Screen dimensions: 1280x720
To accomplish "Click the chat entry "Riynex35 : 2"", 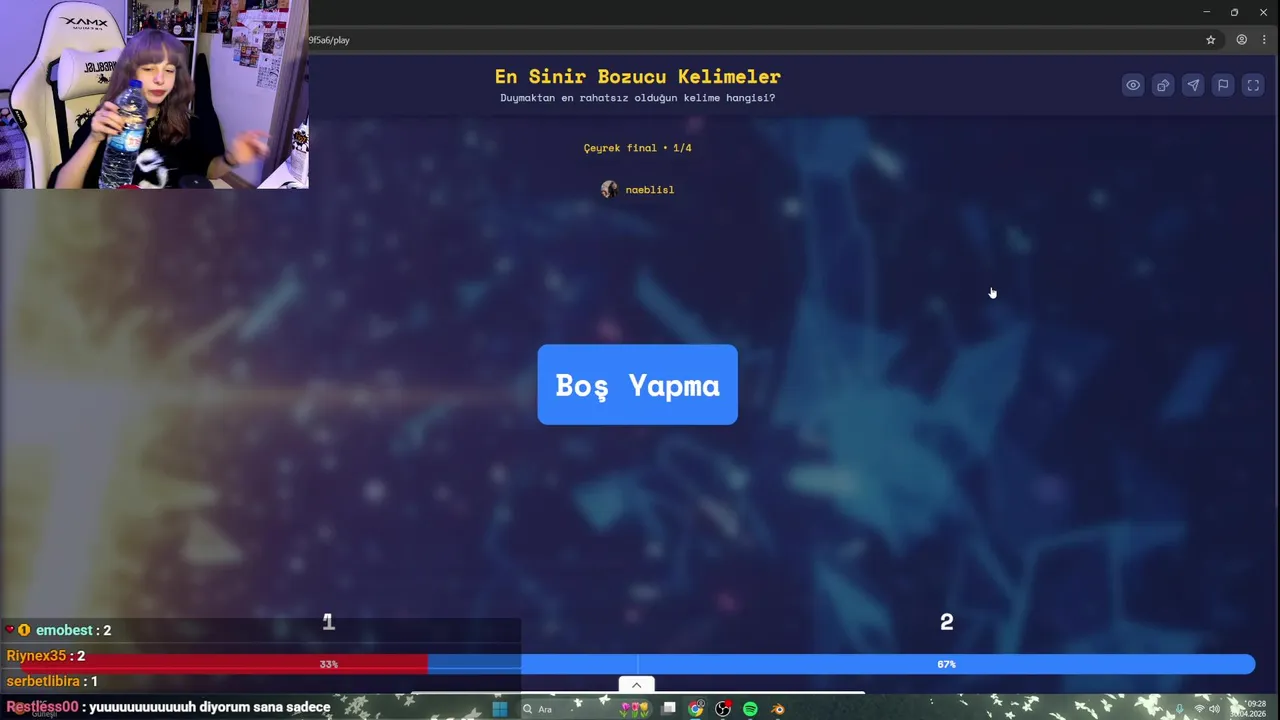I will 45,656.
